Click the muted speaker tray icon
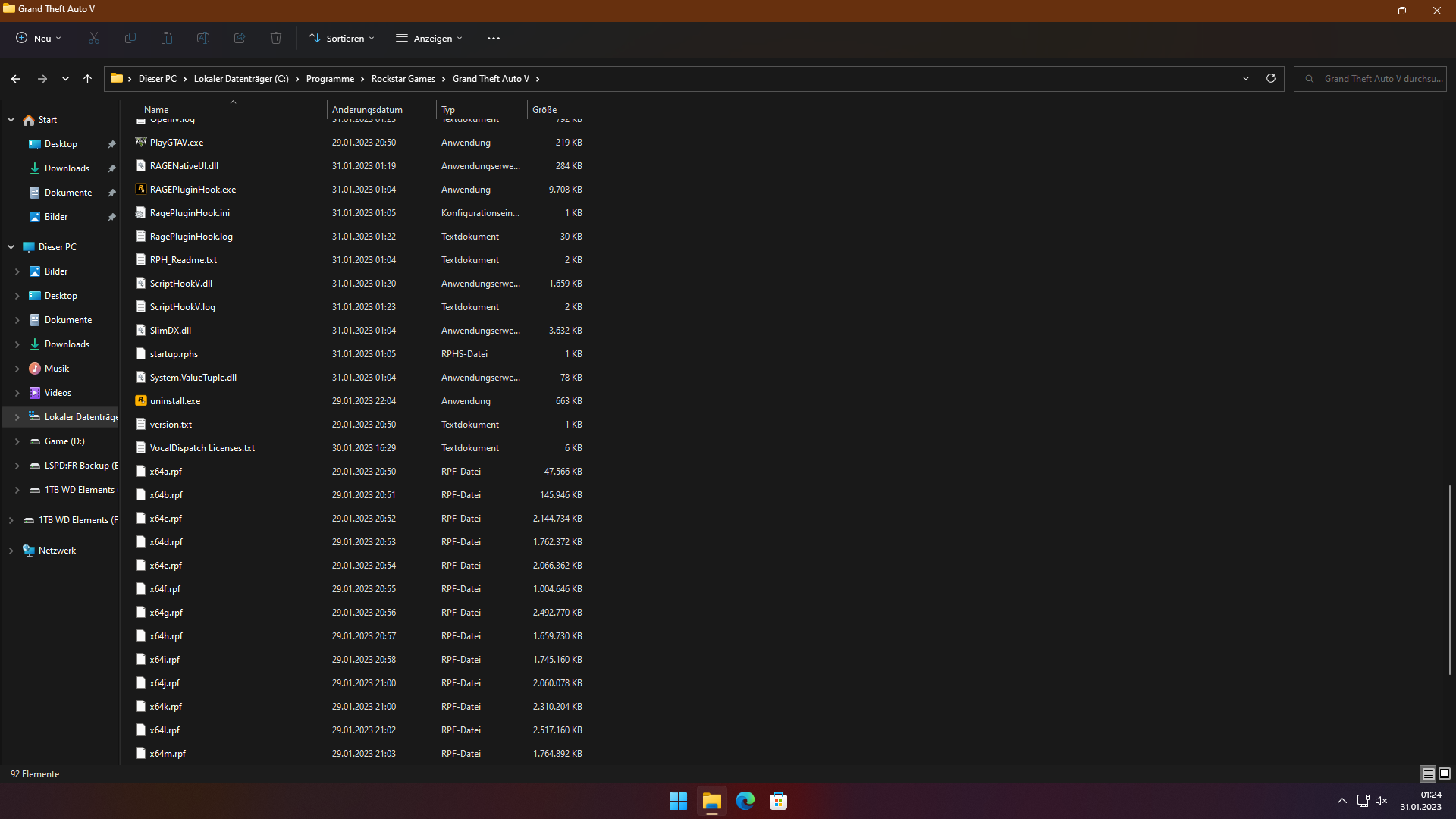Image resolution: width=1456 pixels, height=819 pixels. [1382, 801]
